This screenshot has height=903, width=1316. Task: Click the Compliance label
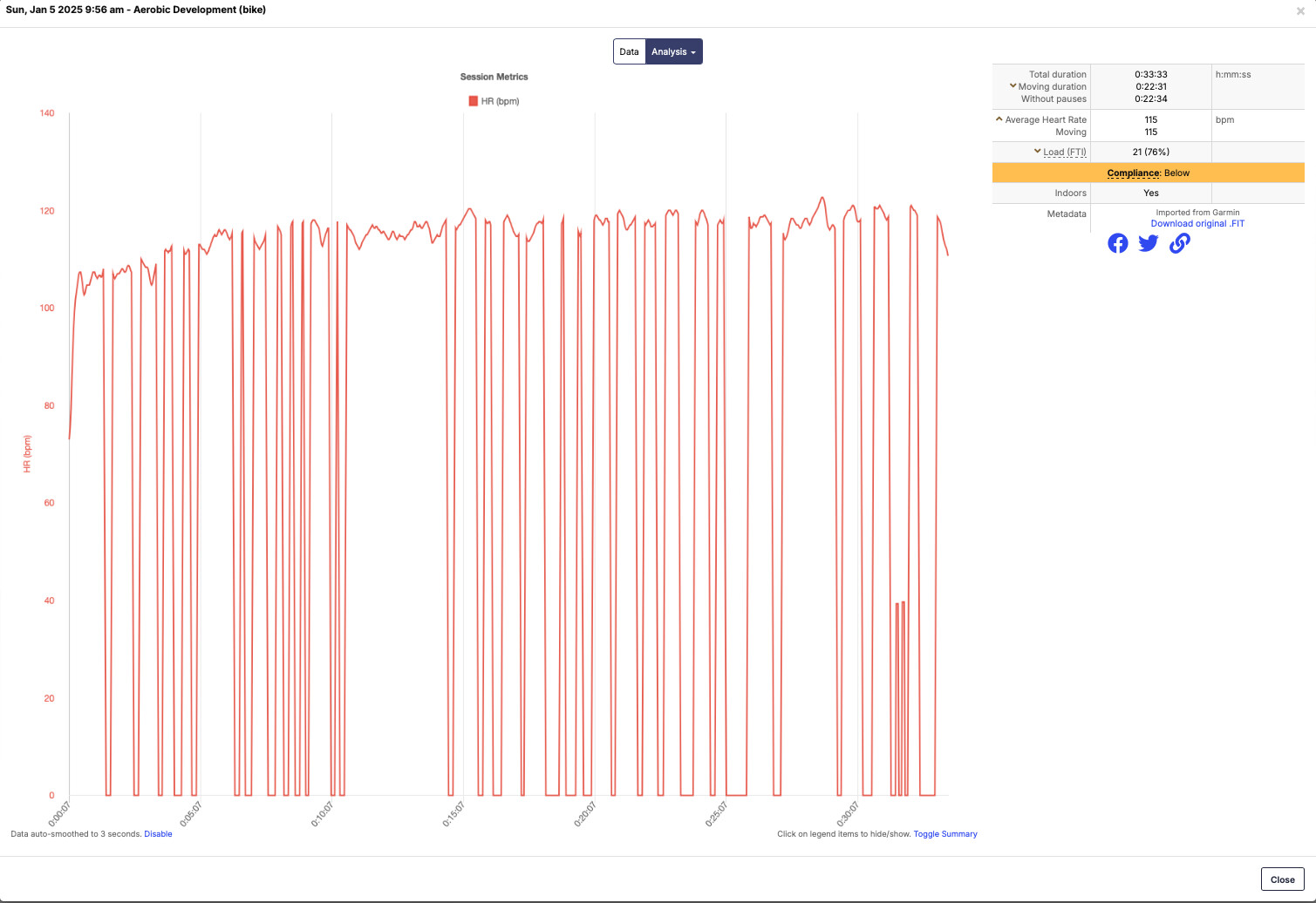click(1134, 173)
